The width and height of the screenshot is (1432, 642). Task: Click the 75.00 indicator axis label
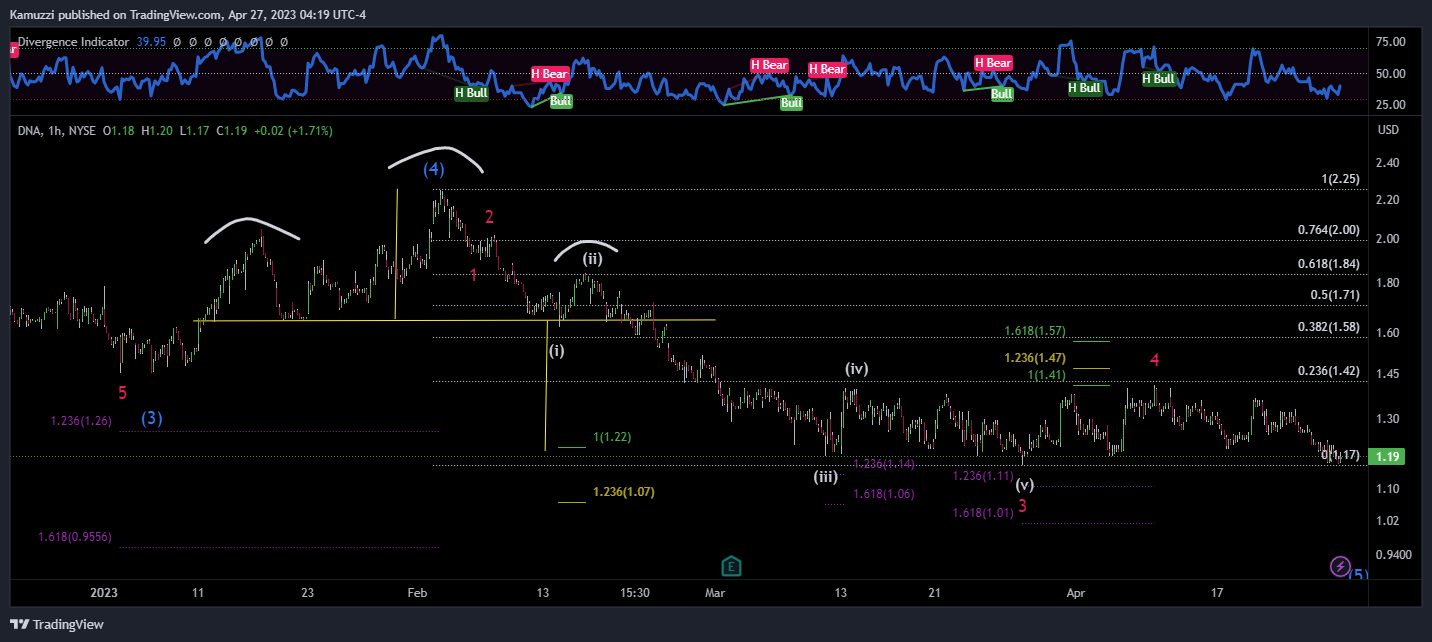[1391, 42]
